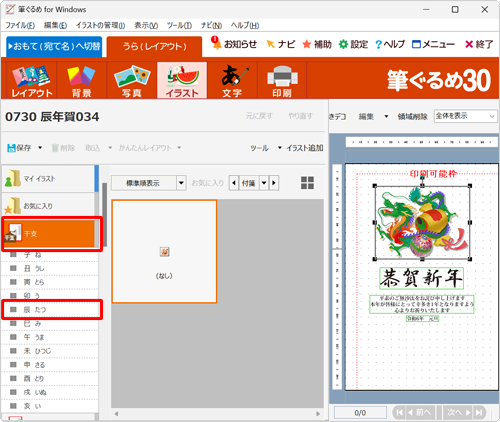Viewport: 500px width, 422px height.
Task: Click the 次へ next page button
Action: pos(458,412)
